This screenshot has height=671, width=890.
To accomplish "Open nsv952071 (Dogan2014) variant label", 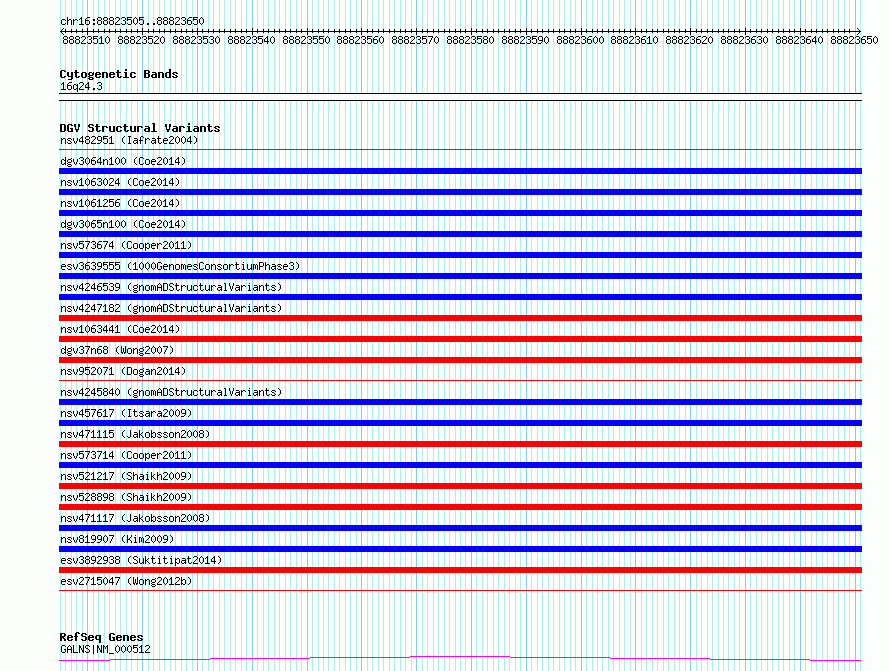I will 123,371.
